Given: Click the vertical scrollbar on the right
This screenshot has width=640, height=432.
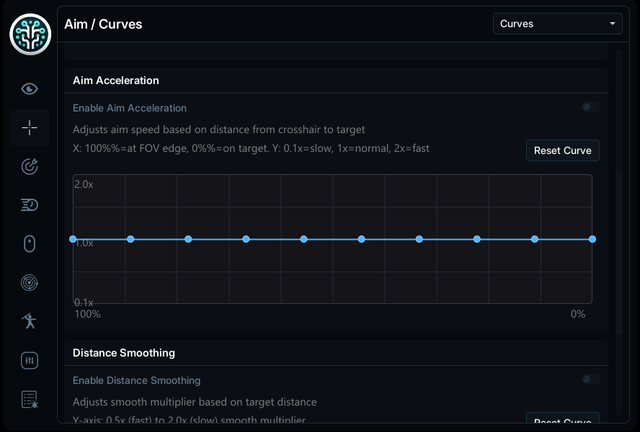Looking at the screenshot, I should pyautogui.click(x=619, y=253).
